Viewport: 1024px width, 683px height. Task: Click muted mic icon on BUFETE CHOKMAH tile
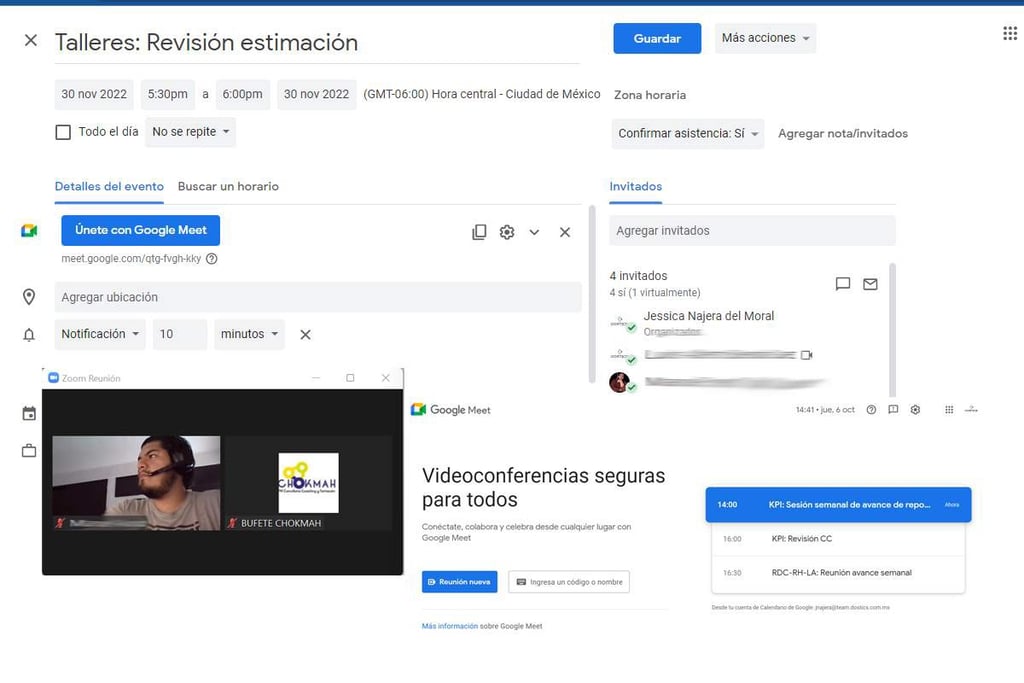click(x=232, y=523)
